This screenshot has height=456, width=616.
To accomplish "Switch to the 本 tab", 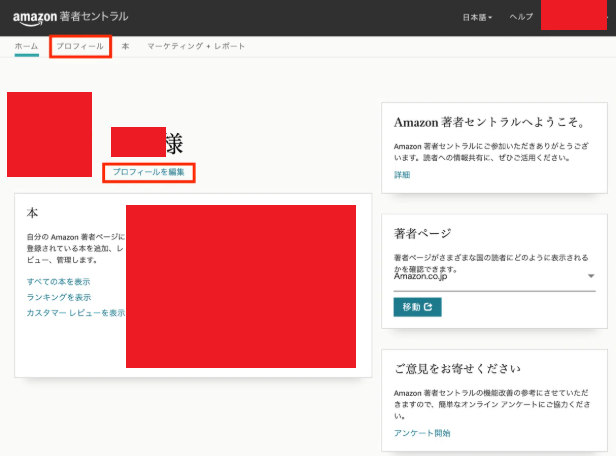I will [x=125, y=46].
